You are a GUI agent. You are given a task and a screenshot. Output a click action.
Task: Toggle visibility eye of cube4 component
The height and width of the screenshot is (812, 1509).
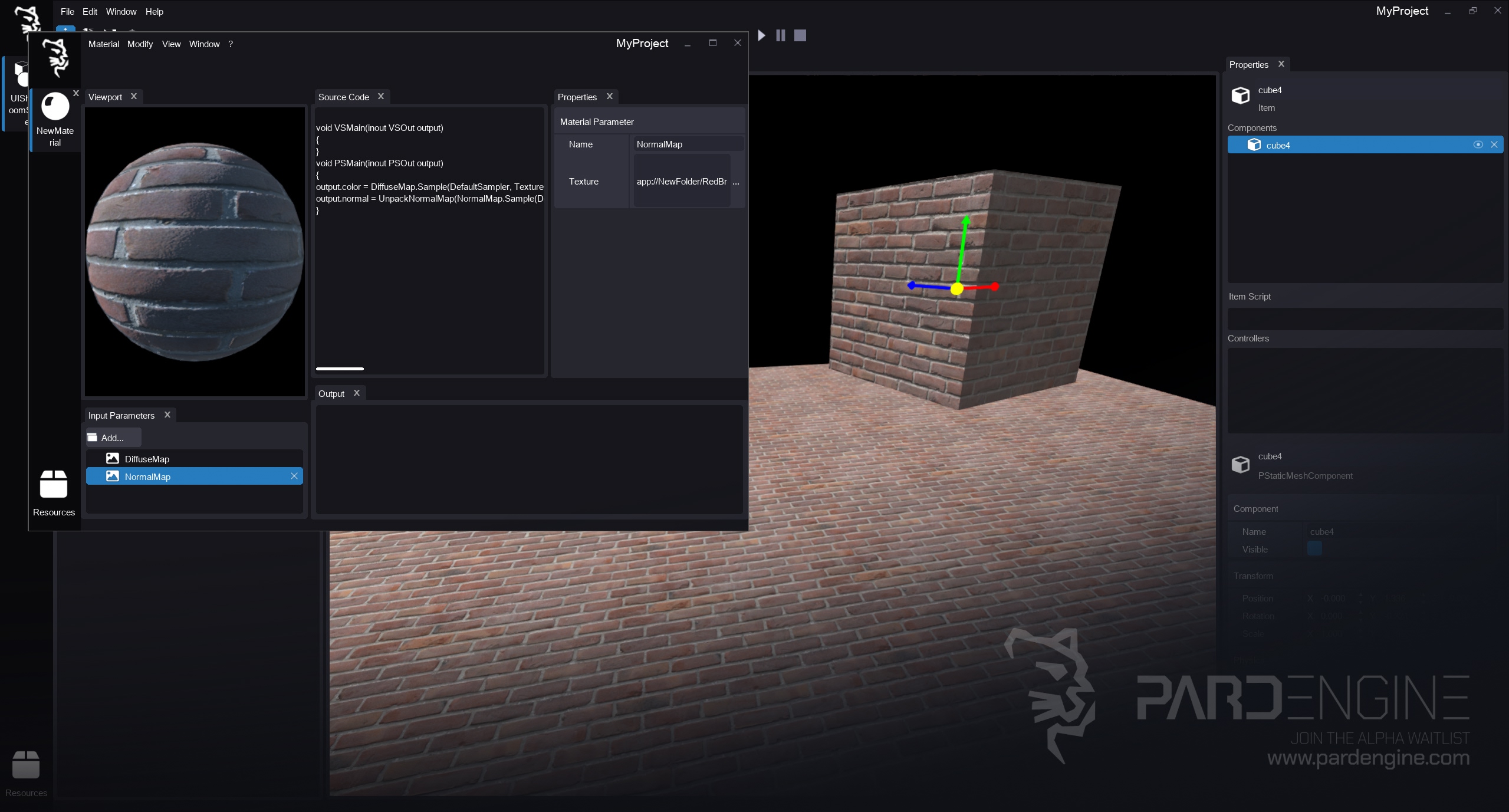[x=1478, y=144]
